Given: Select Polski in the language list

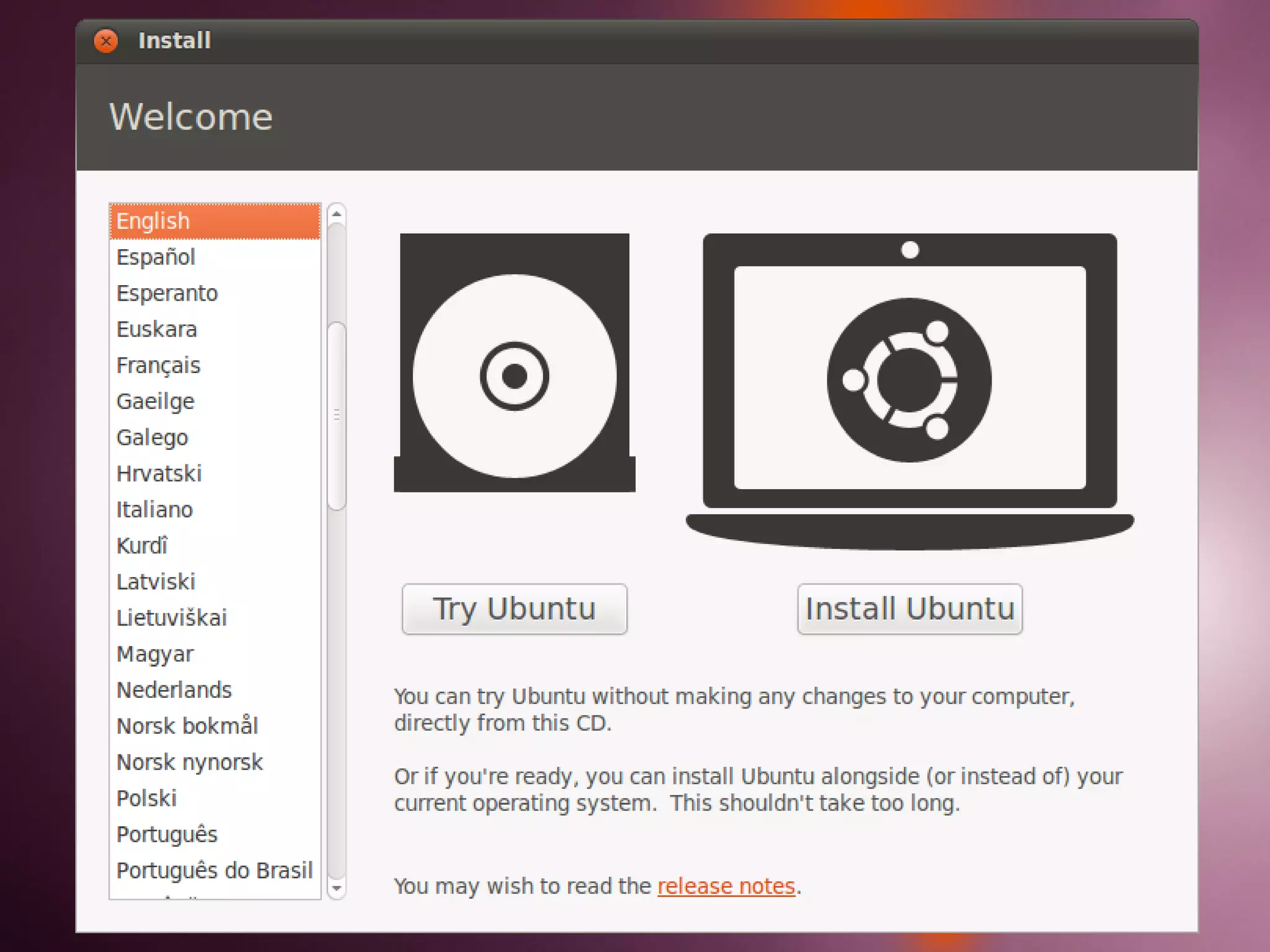Looking at the screenshot, I should click(x=147, y=799).
